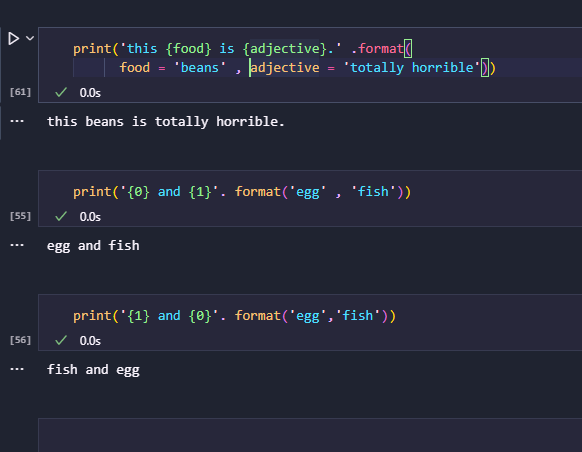Click success checkmark of cell 55
The width and height of the screenshot is (582, 452).
pyautogui.click(x=61, y=216)
